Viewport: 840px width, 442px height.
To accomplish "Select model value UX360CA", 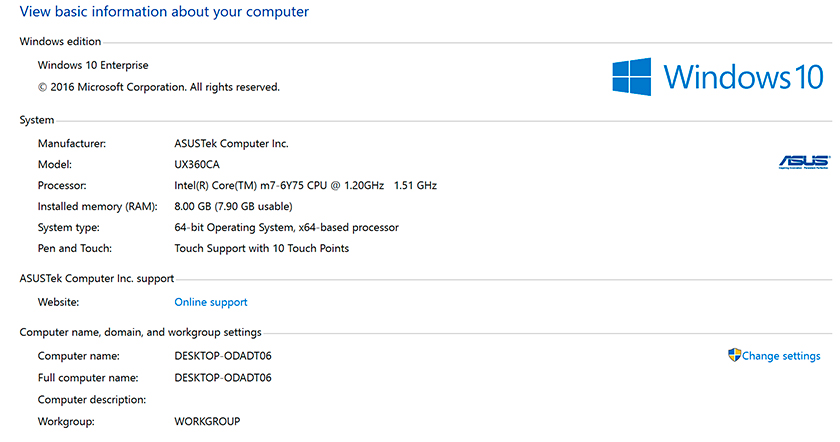I will pyautogui.click(x=197, y=164).
